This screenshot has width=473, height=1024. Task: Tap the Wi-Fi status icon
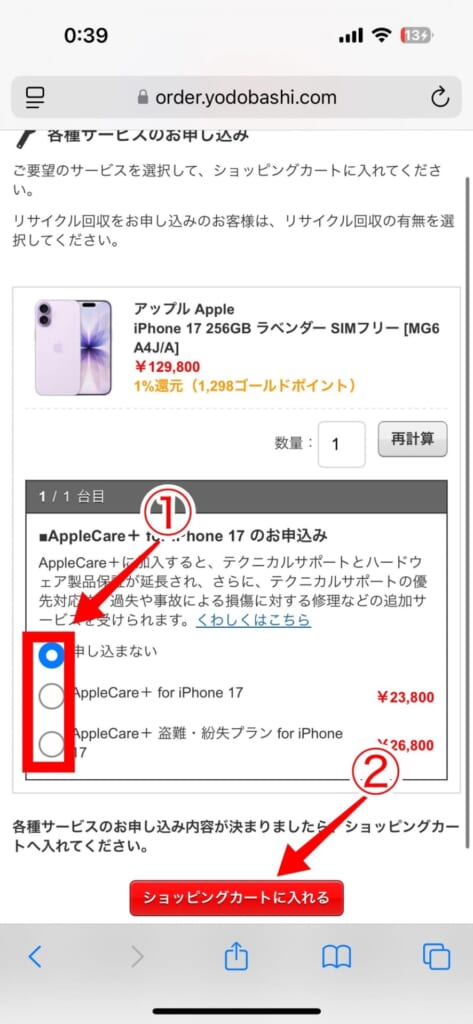tap(382, 37)
